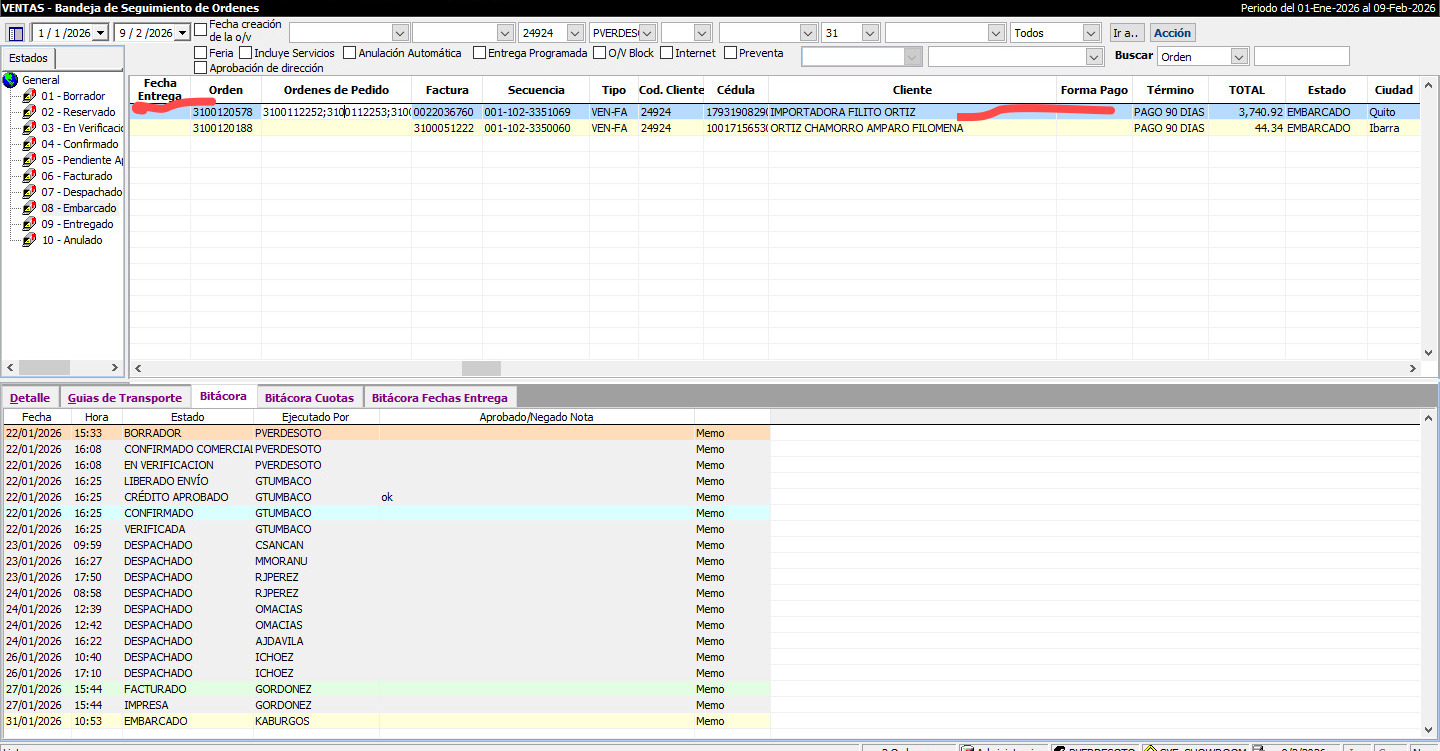Click the panel layout icon beside the start date
This screenshot has width=1440, height=751.
(16, 33)
